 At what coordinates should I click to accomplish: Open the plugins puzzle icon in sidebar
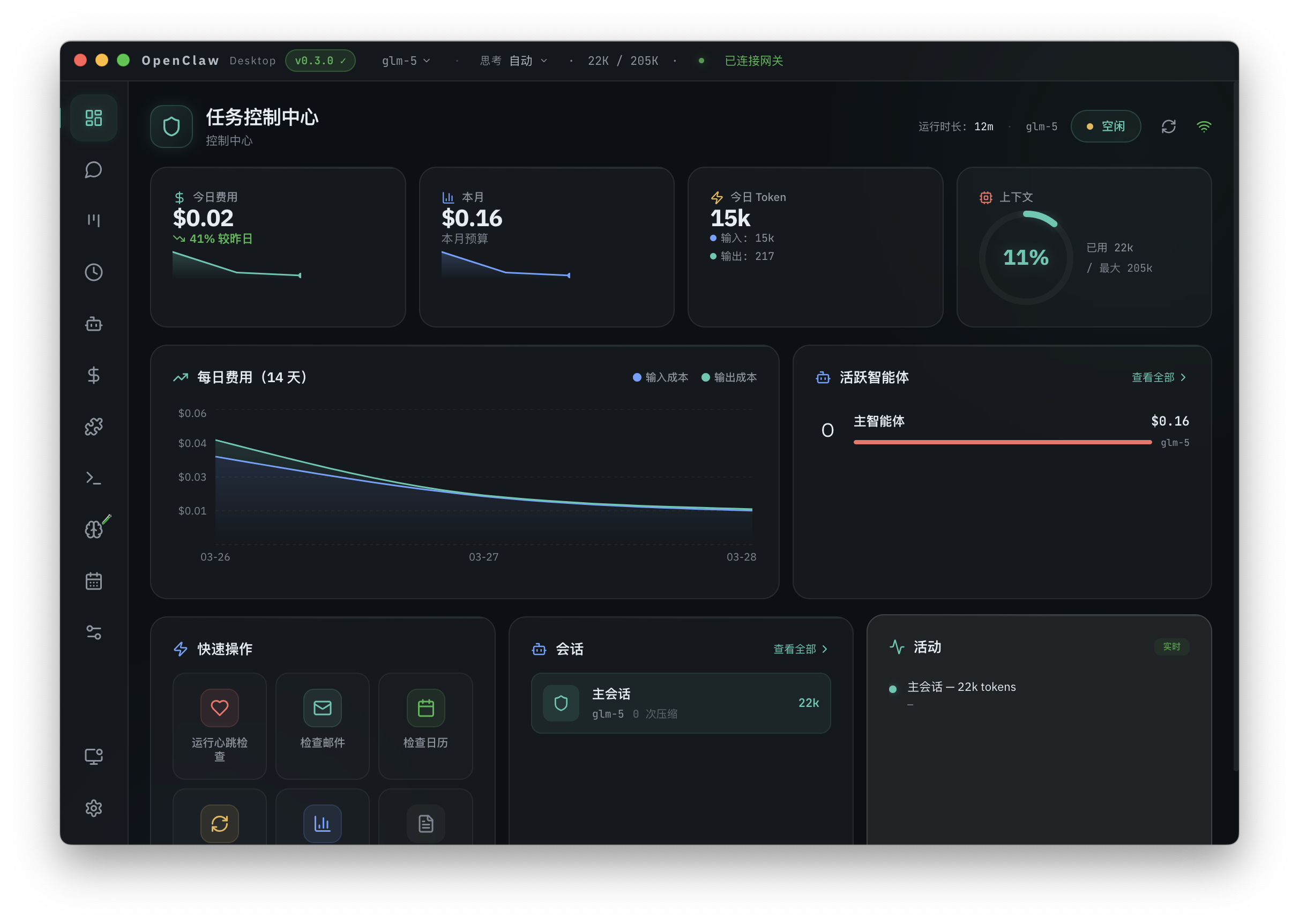[94, 426]
